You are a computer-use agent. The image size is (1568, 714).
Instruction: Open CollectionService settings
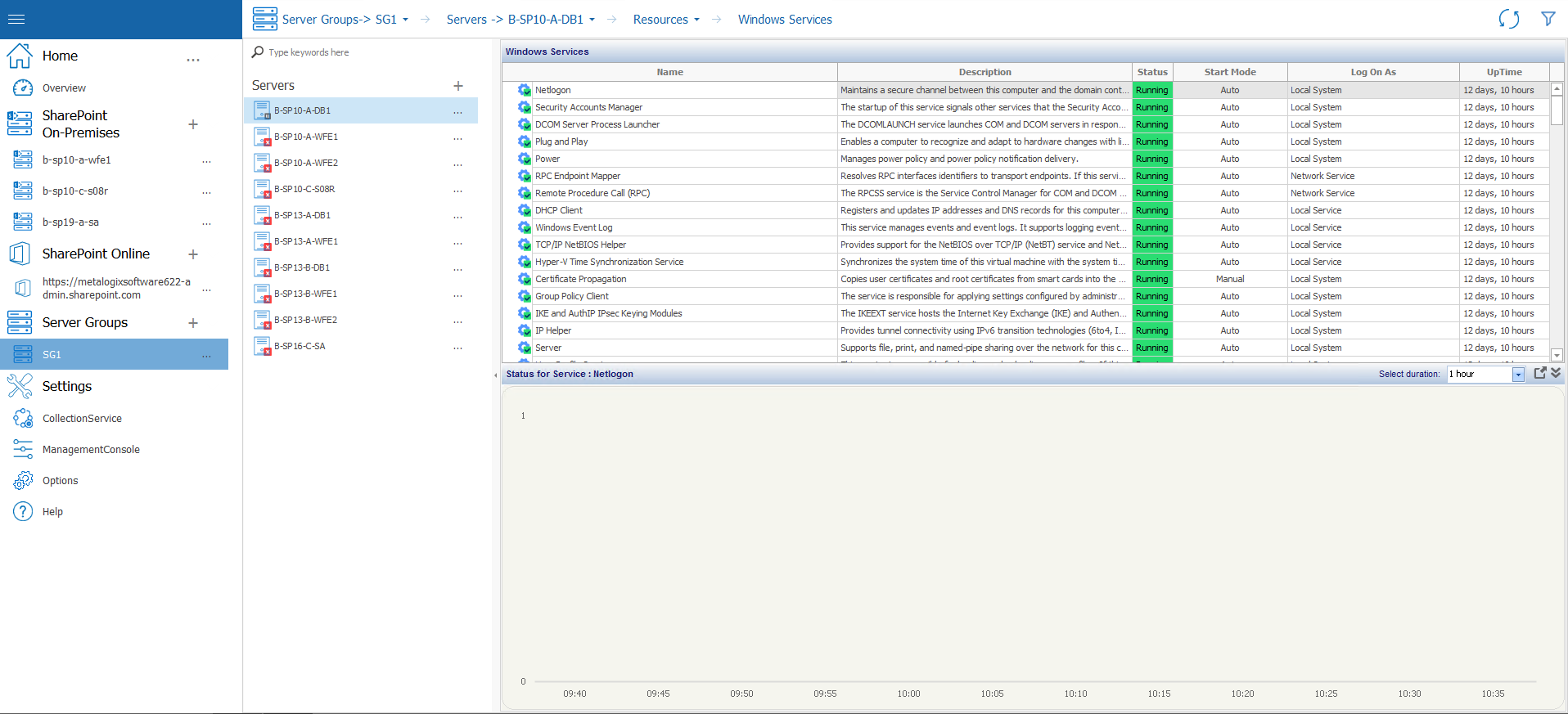click(82, 418)
